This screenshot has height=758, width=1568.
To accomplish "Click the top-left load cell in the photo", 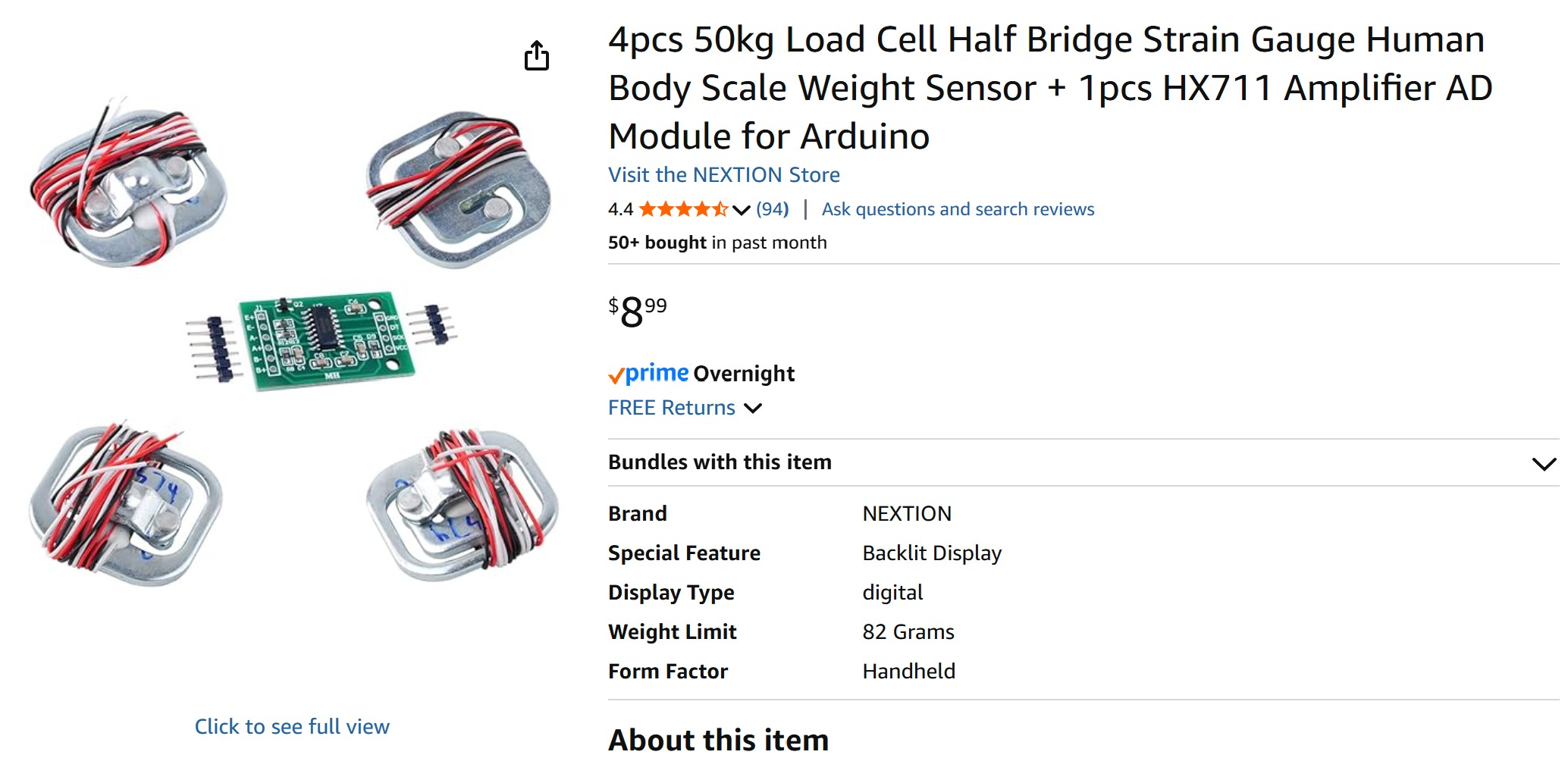I will pyautogui.click(x=129, y=183).
